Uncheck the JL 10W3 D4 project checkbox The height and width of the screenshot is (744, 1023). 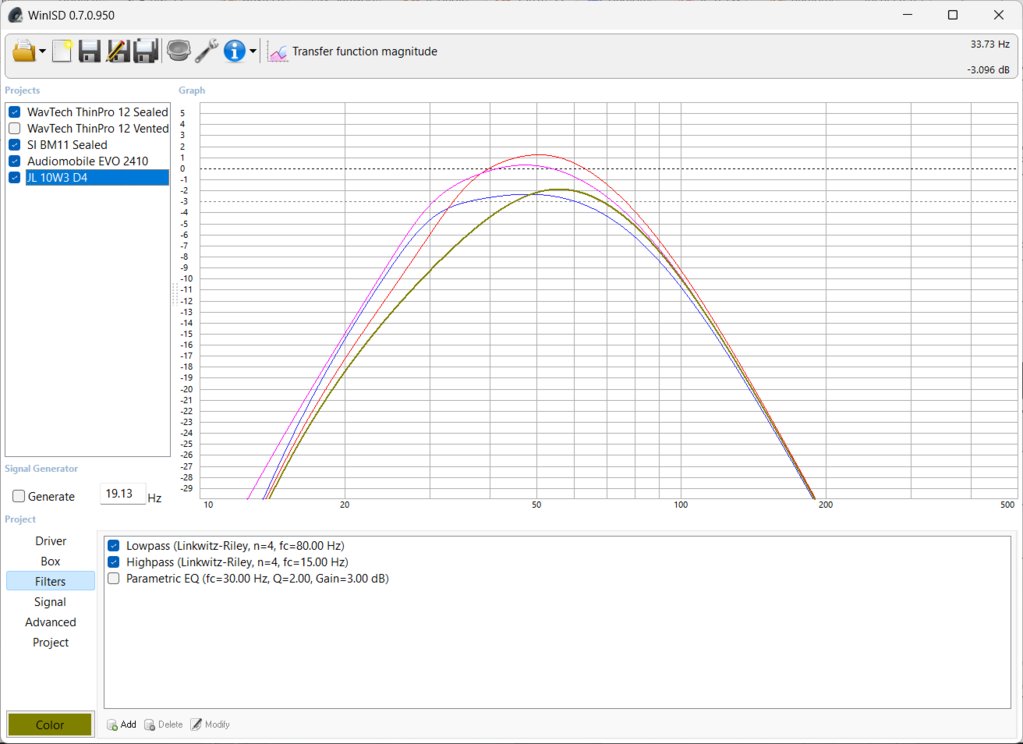(15, 178)
